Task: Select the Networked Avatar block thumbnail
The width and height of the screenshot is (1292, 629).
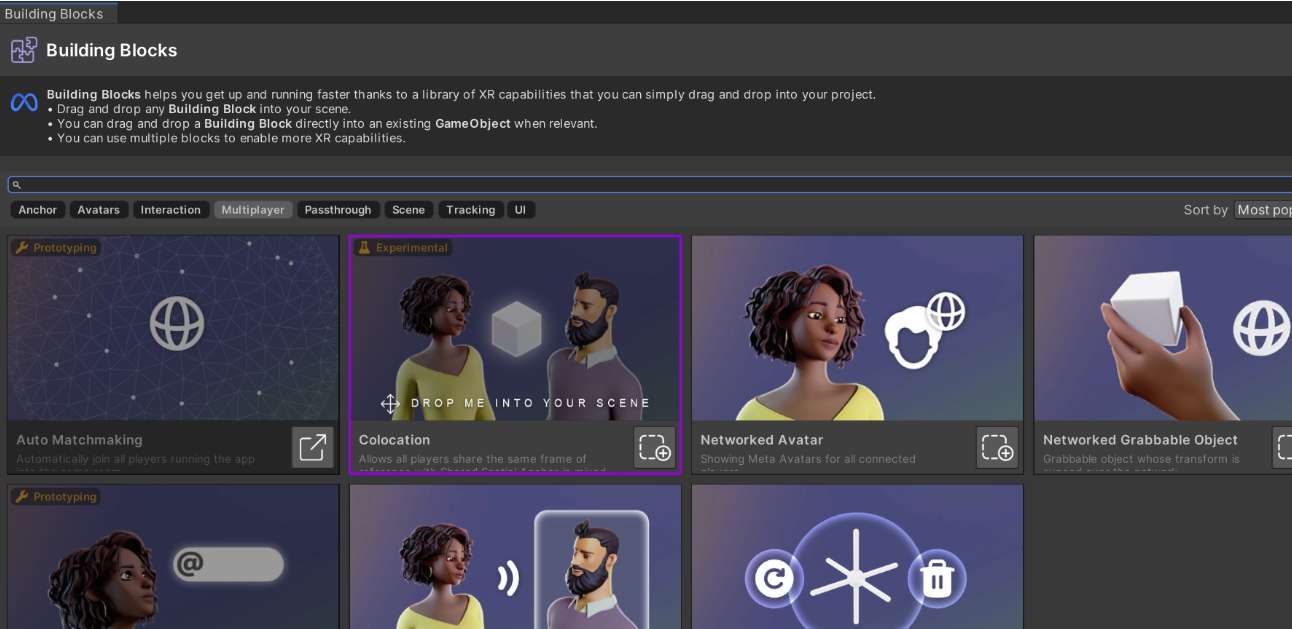Action: (x=857, y=328)
